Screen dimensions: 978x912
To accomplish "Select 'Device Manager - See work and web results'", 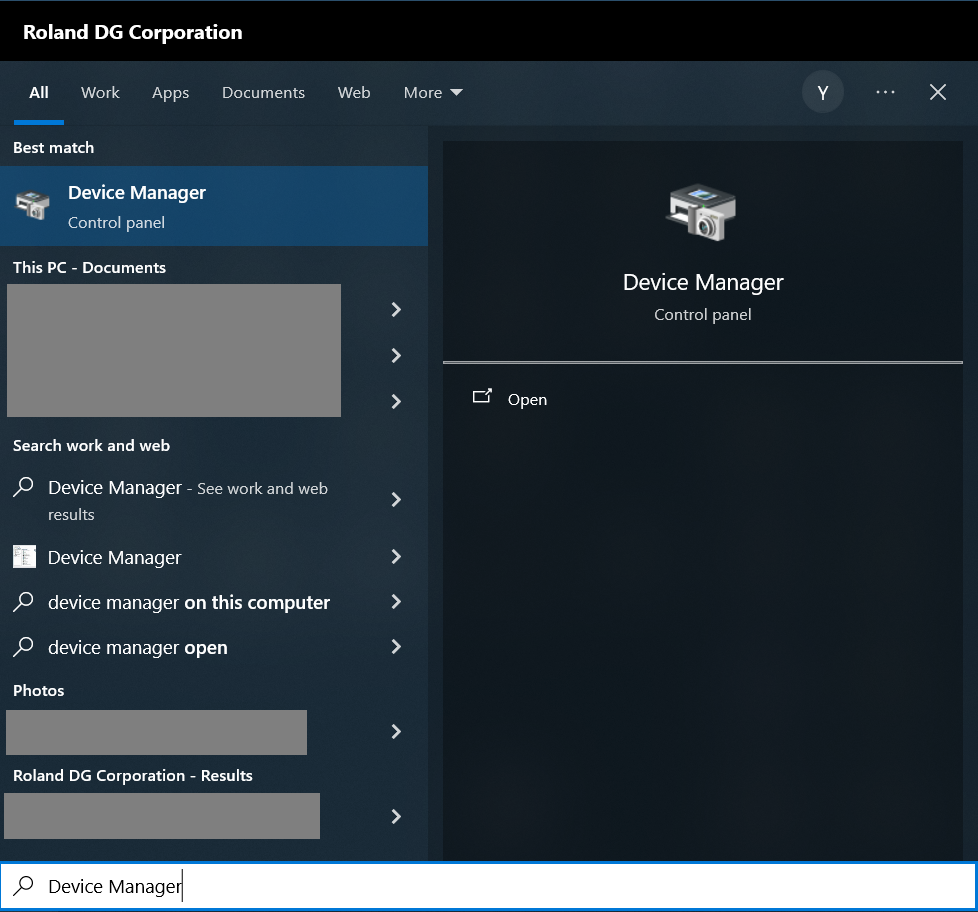I will 188,500.
